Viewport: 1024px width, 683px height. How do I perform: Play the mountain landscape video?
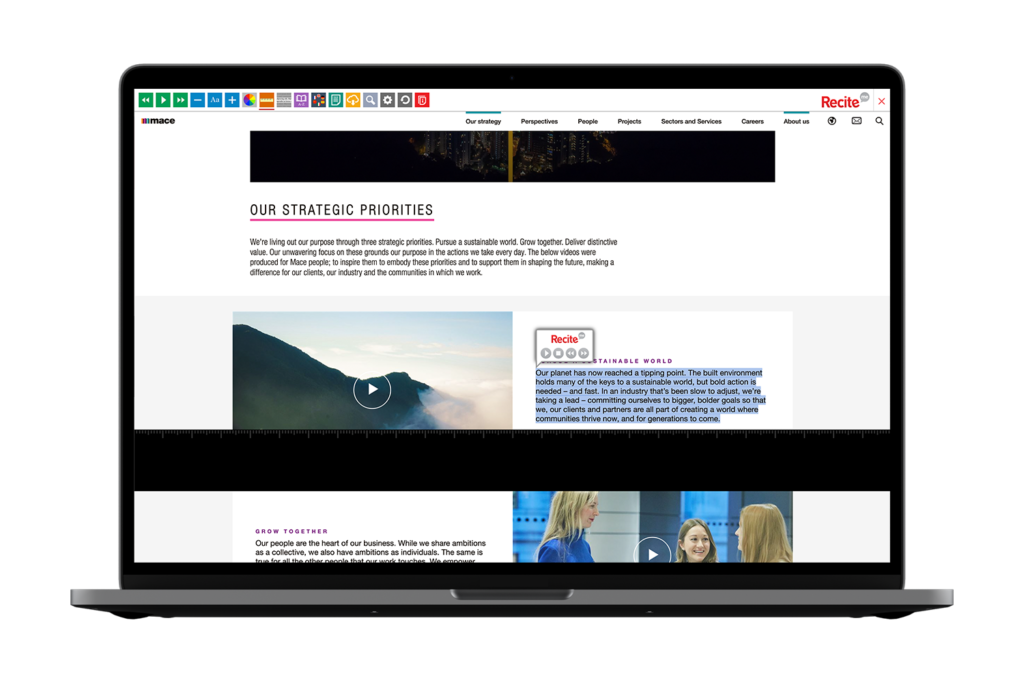coord(372,390)
